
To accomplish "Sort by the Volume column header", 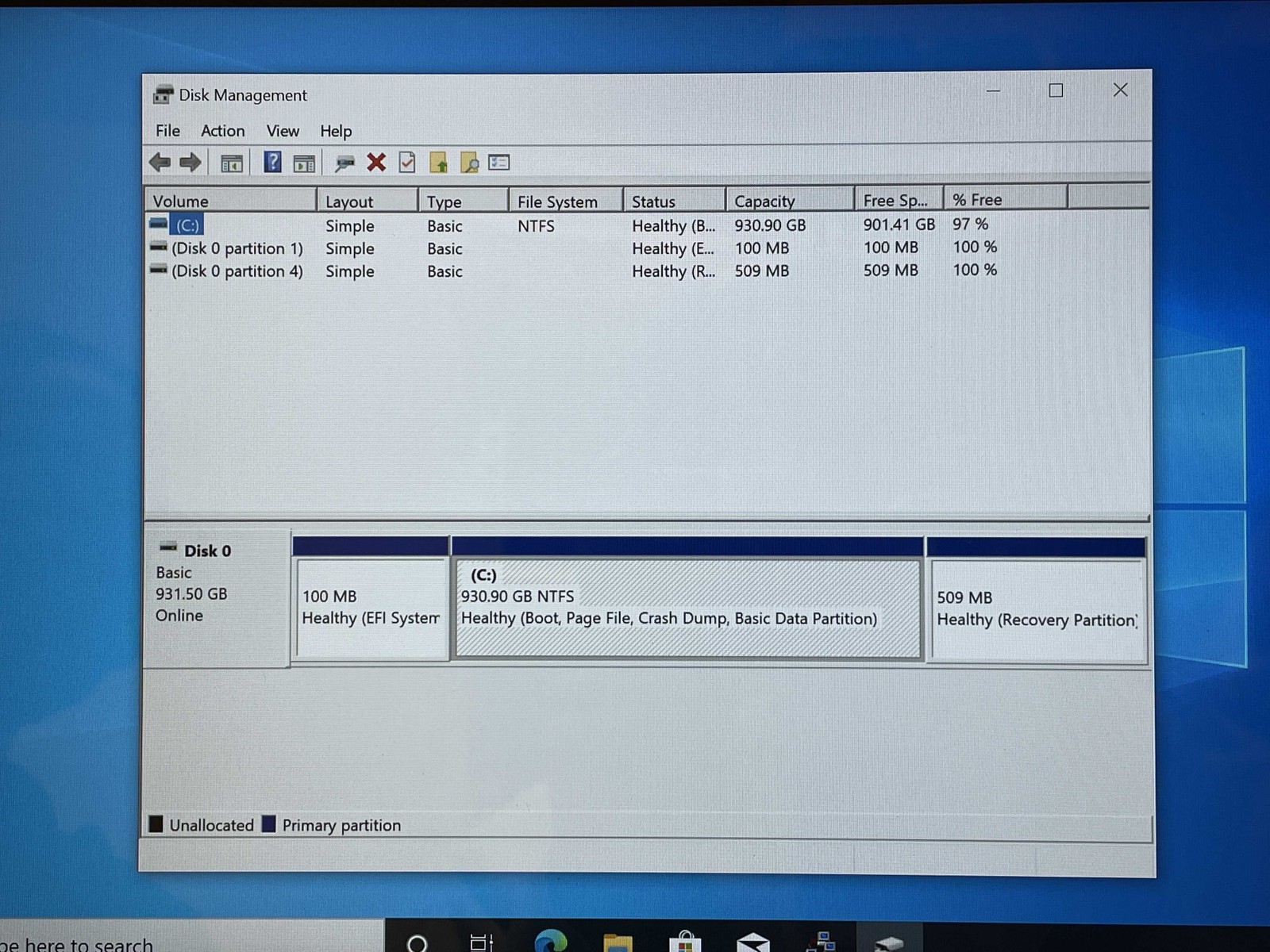I will (230, 201).
